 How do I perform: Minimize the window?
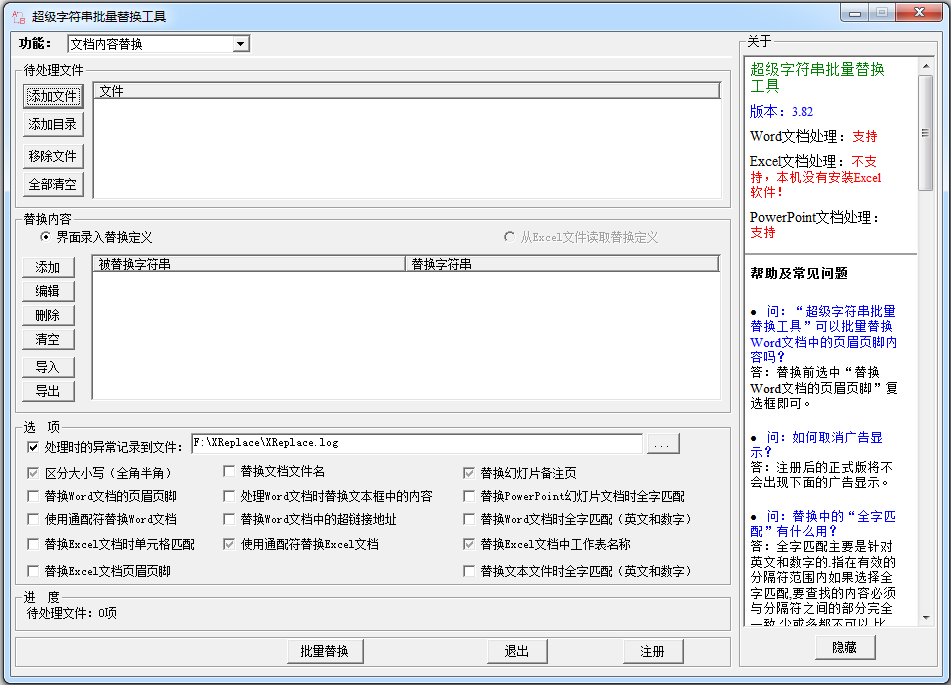pos(855,12)
